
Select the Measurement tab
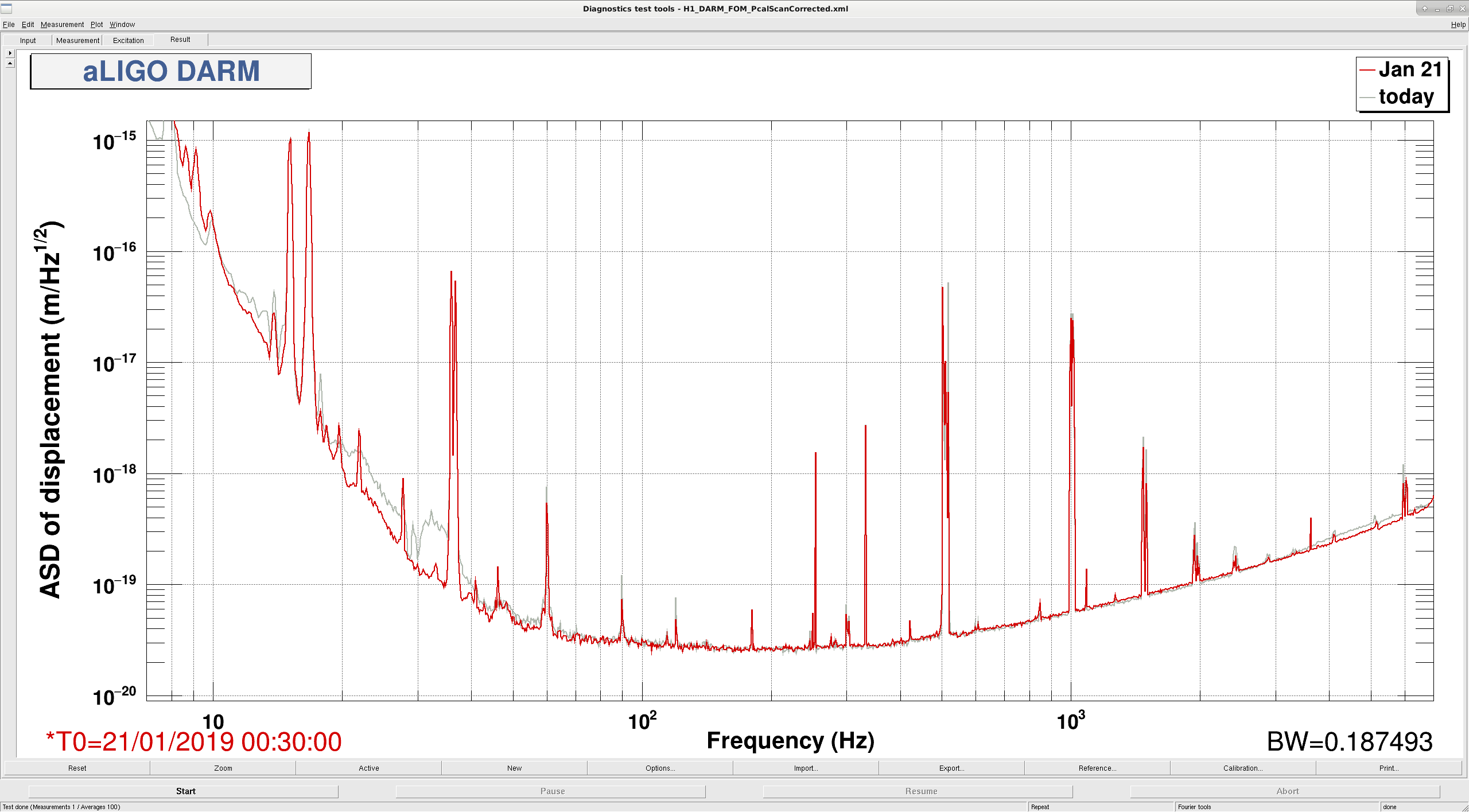[x=77, y=40]
